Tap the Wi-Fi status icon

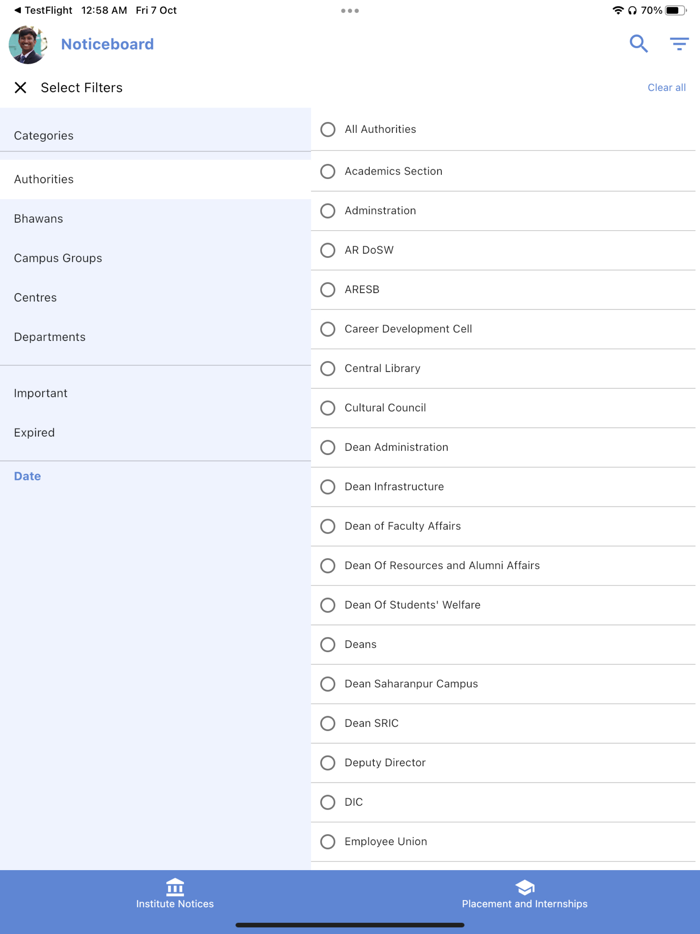pyautogui.click(x=618, y=10)
